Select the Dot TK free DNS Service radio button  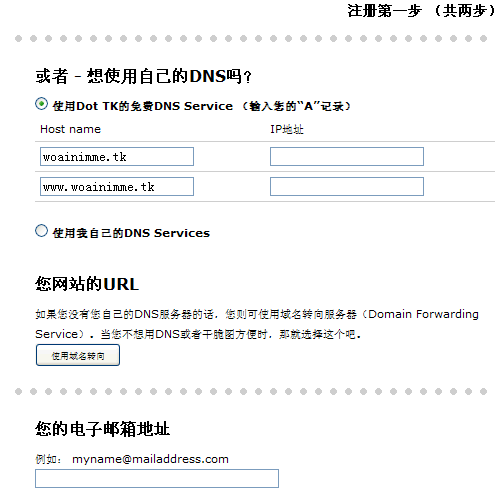click(41, 104)
